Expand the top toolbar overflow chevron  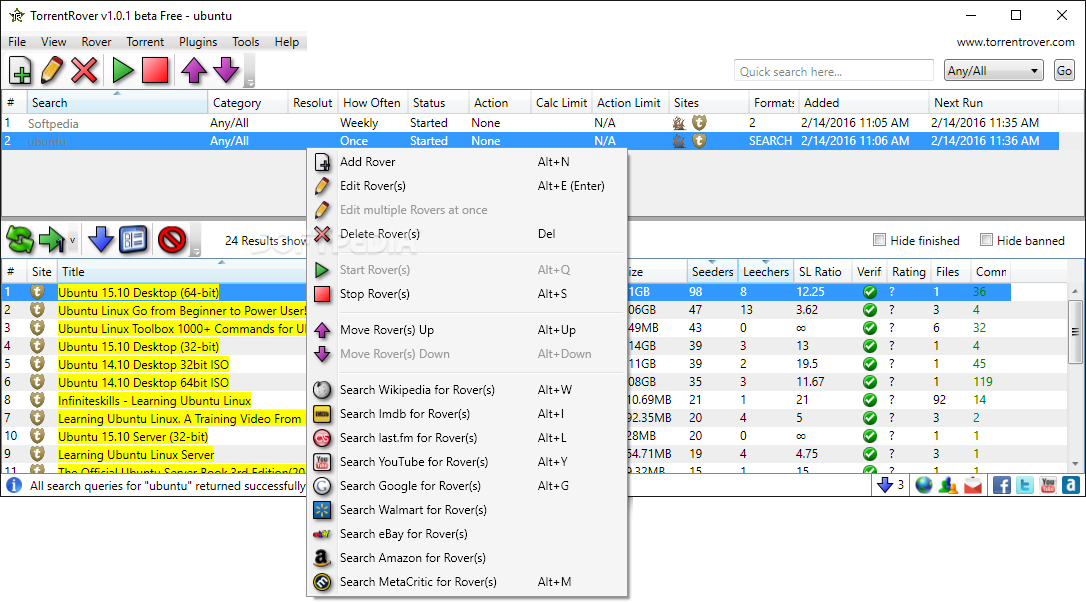[249, 82]
